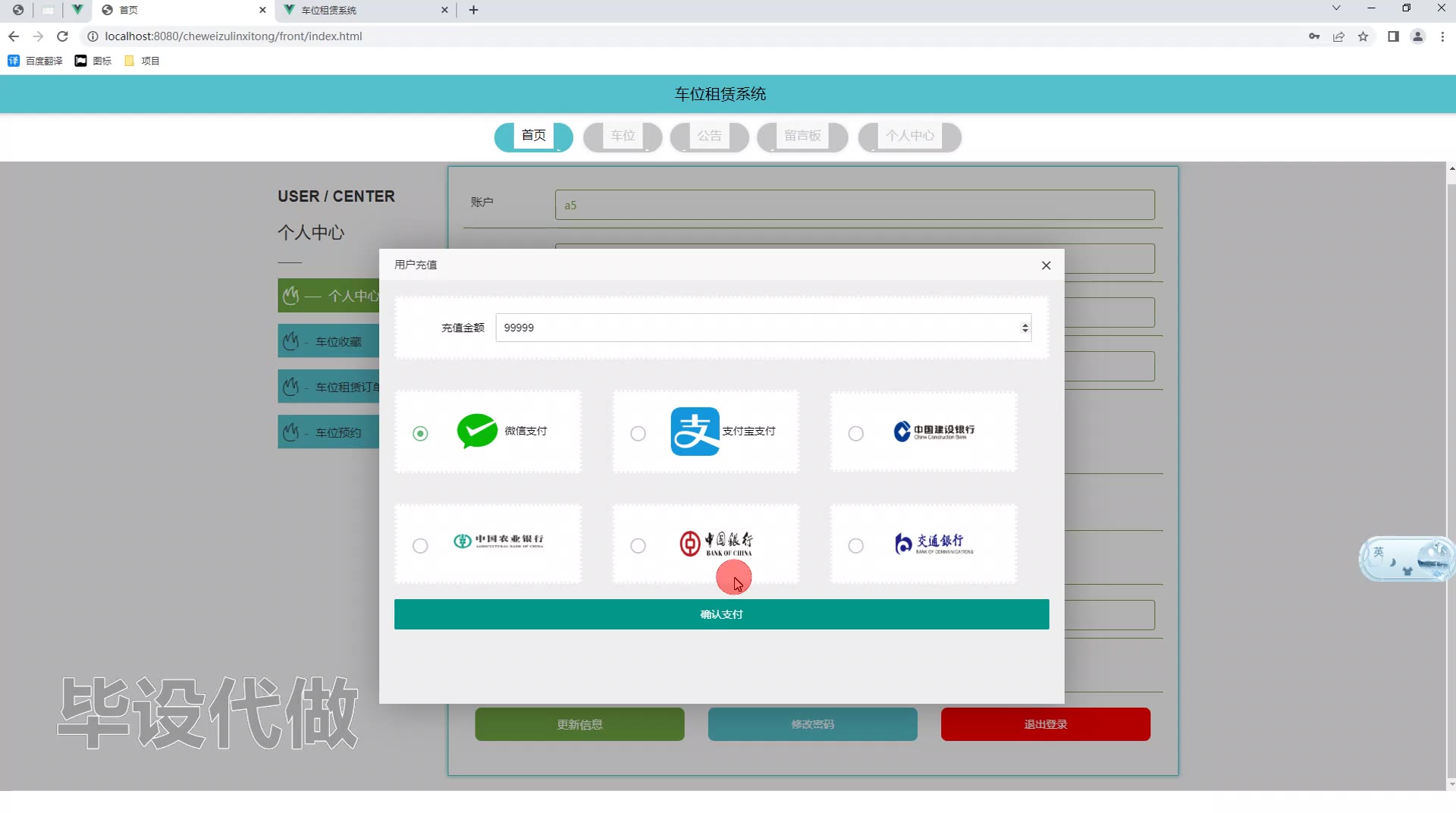This screenshot has width=1456, height=813.
Task: Select Bank of China radio button
Action: pos(638,545)
